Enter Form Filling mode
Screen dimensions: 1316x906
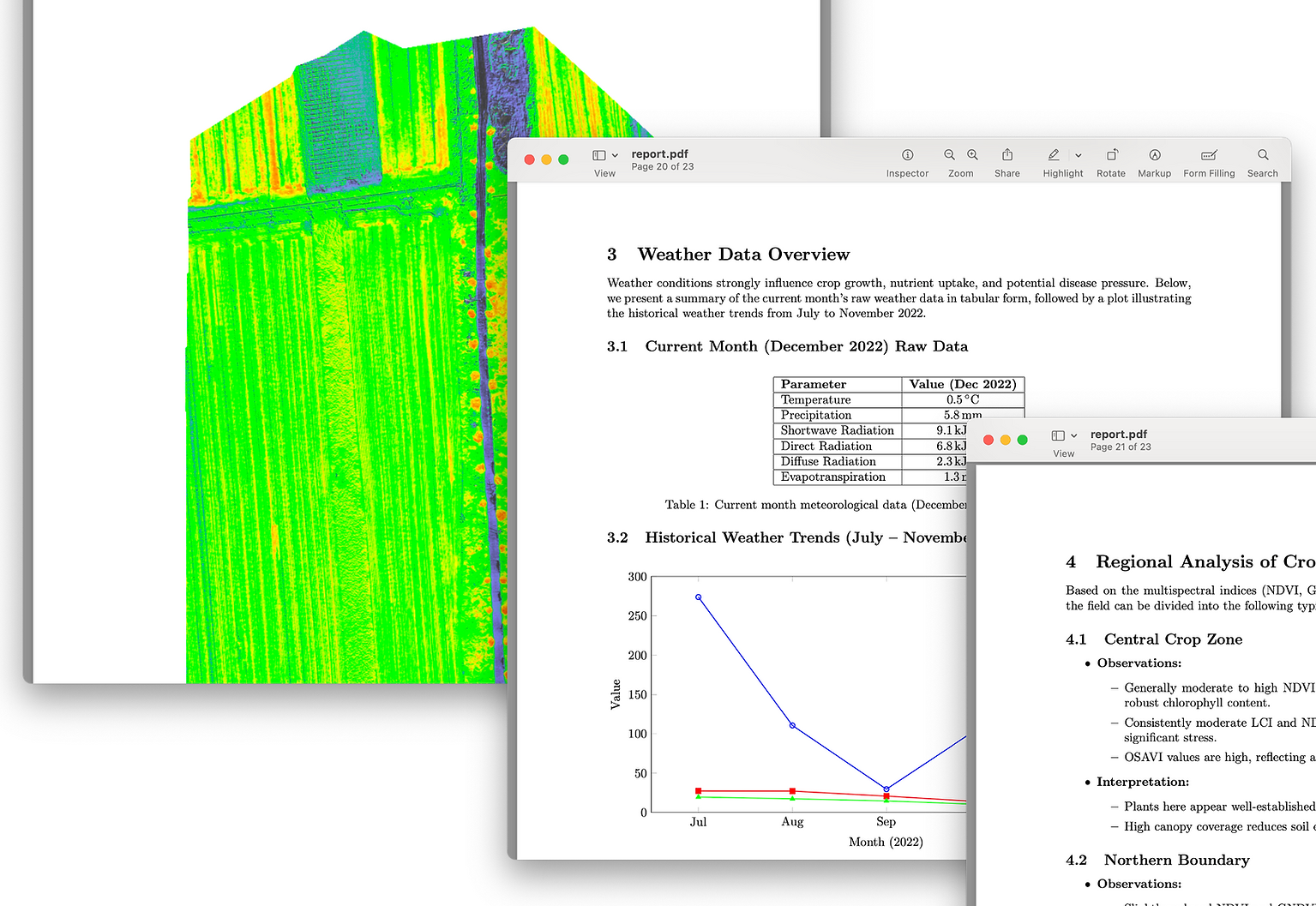1208,155
